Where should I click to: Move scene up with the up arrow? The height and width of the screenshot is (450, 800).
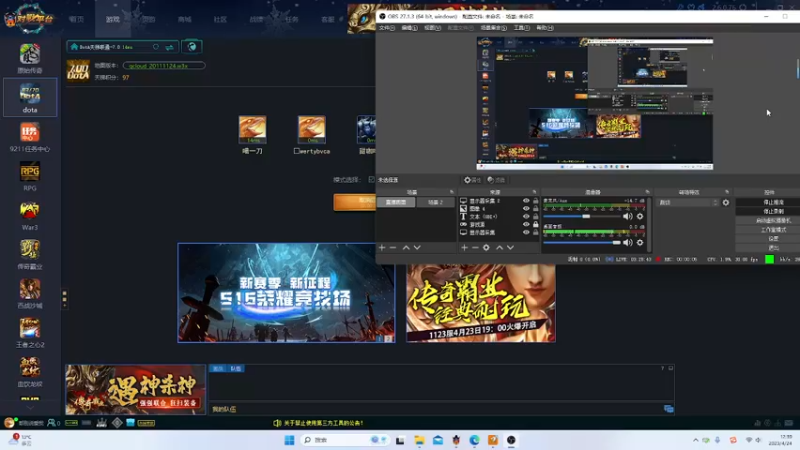(406, 247)
